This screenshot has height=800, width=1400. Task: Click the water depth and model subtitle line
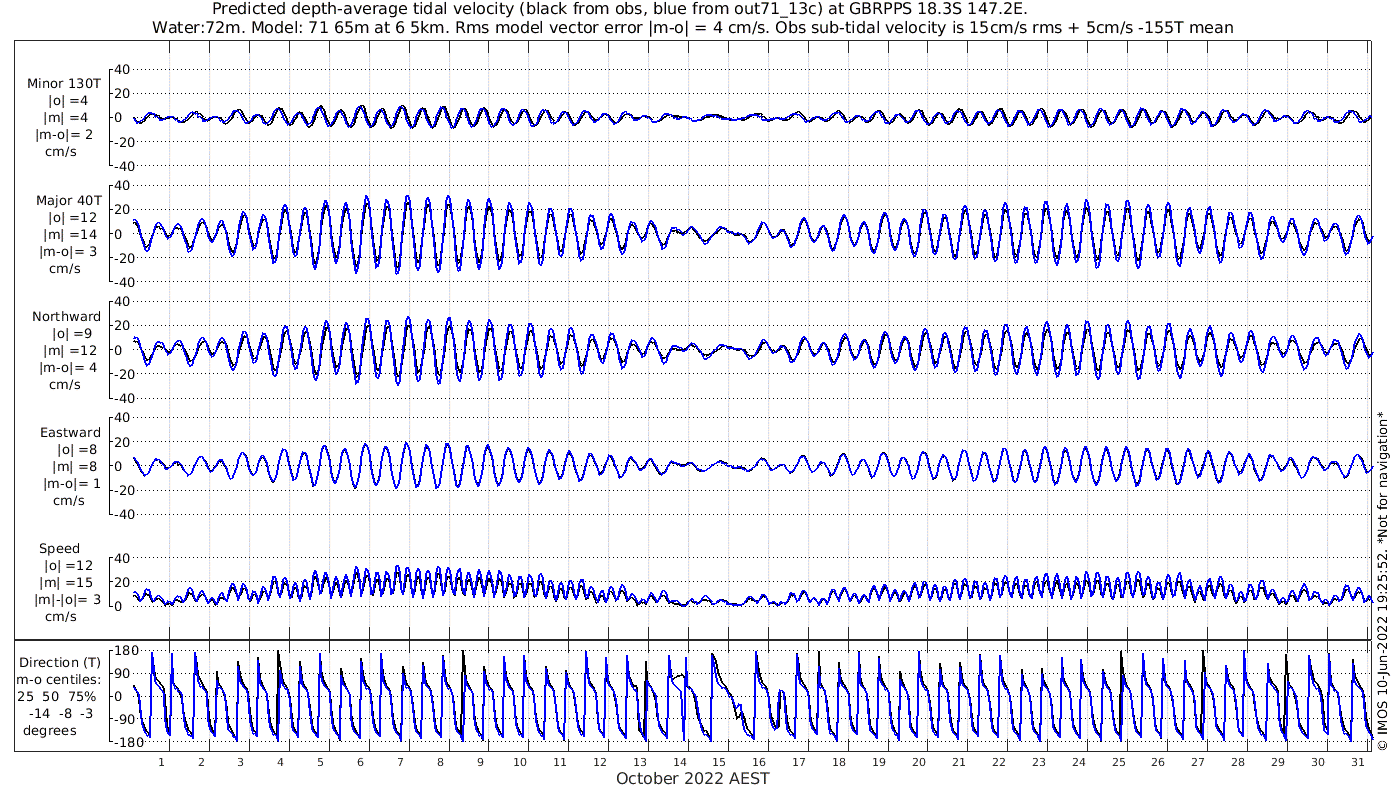(x=692, y=28)
